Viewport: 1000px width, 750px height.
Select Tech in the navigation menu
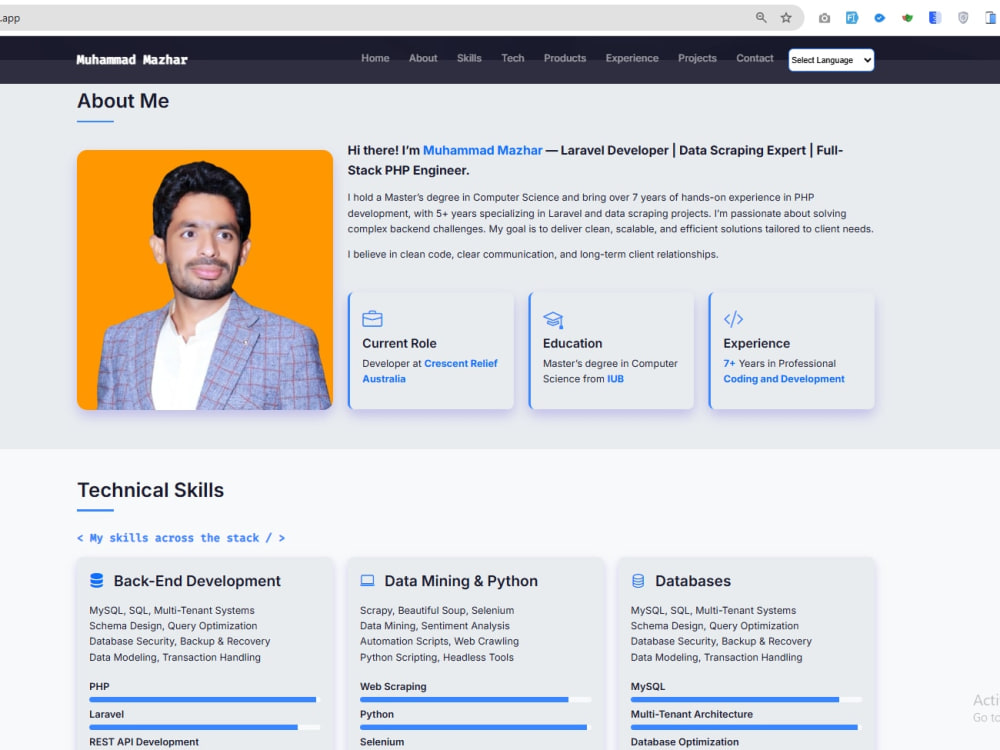click(513, 58)
